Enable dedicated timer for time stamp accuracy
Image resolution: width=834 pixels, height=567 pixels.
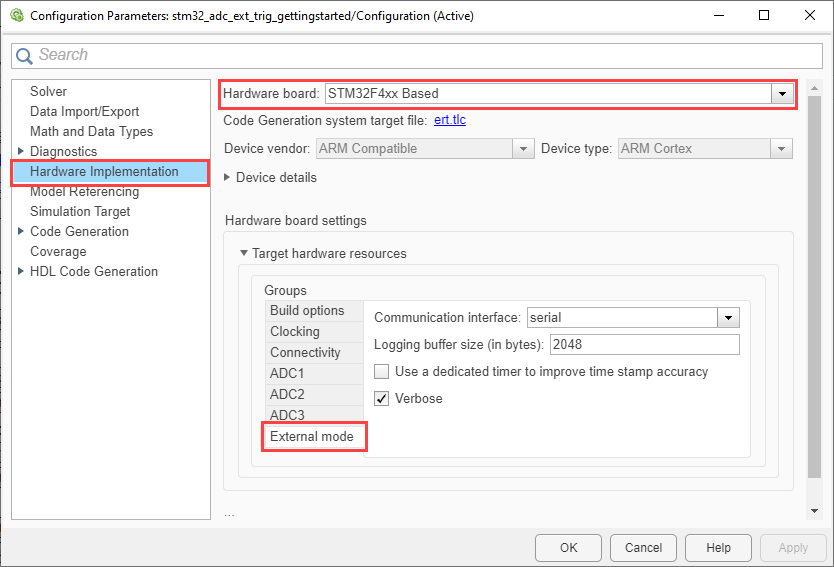[x=382, y=372]
